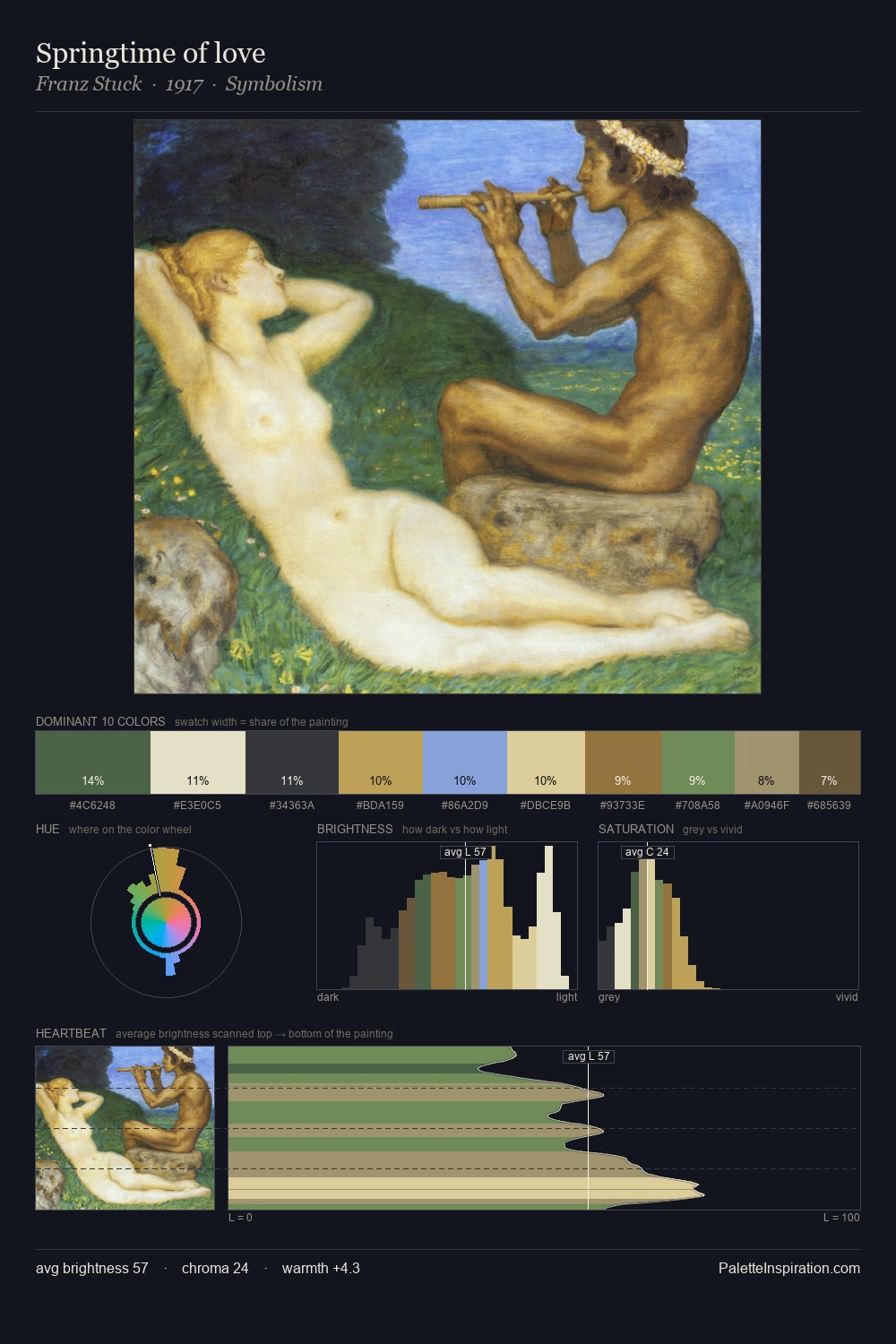Image resolution: width=896 pixels, height=1344 pixels.
Task: Click the '#E3E0C5' hex code label
Action: 197,805
